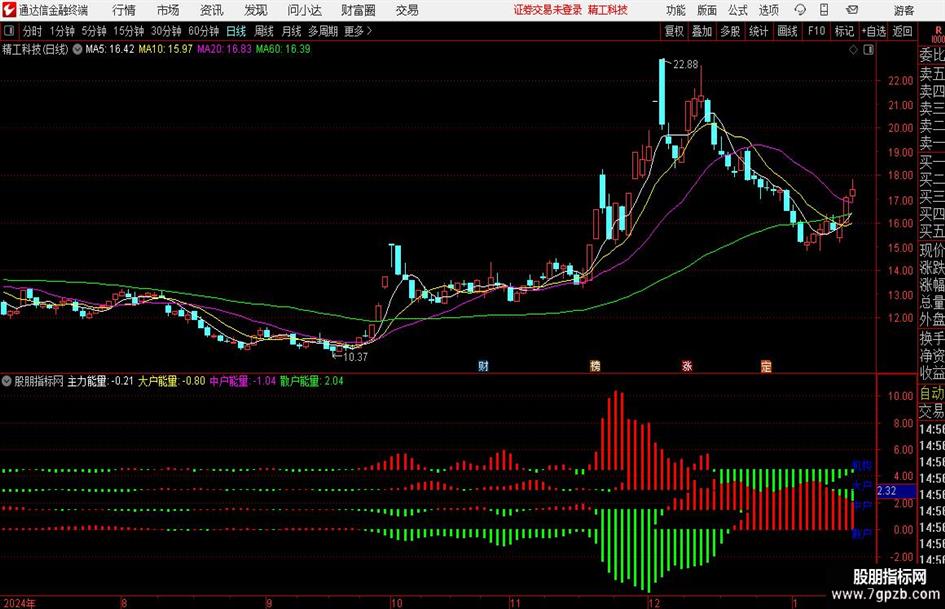Open the 版面 menu
This screenshot has width=945, height=609.
tap(707, 10)
